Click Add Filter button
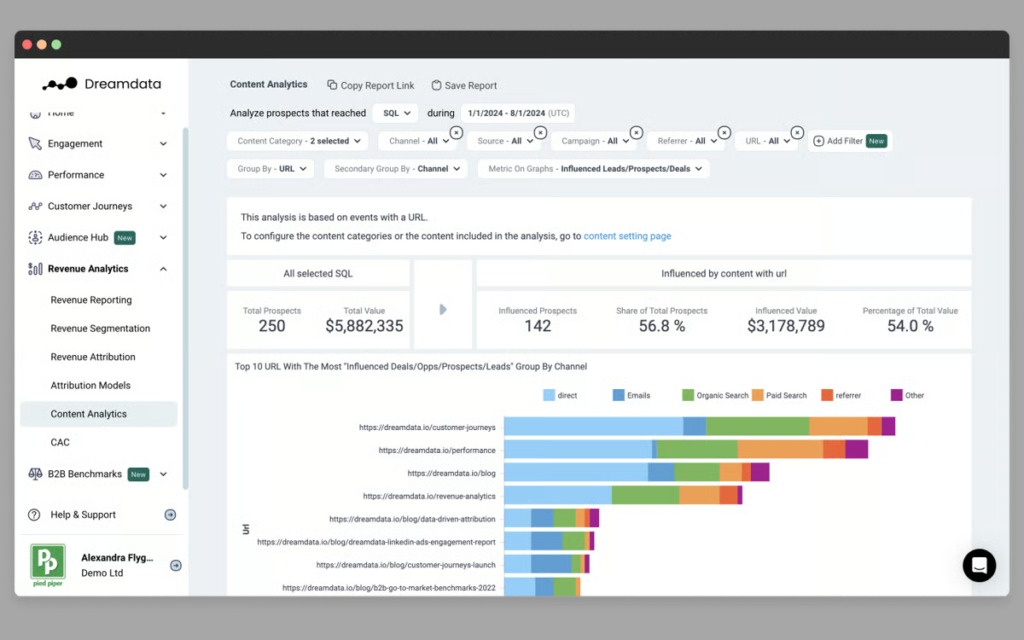 click(850, 141)
